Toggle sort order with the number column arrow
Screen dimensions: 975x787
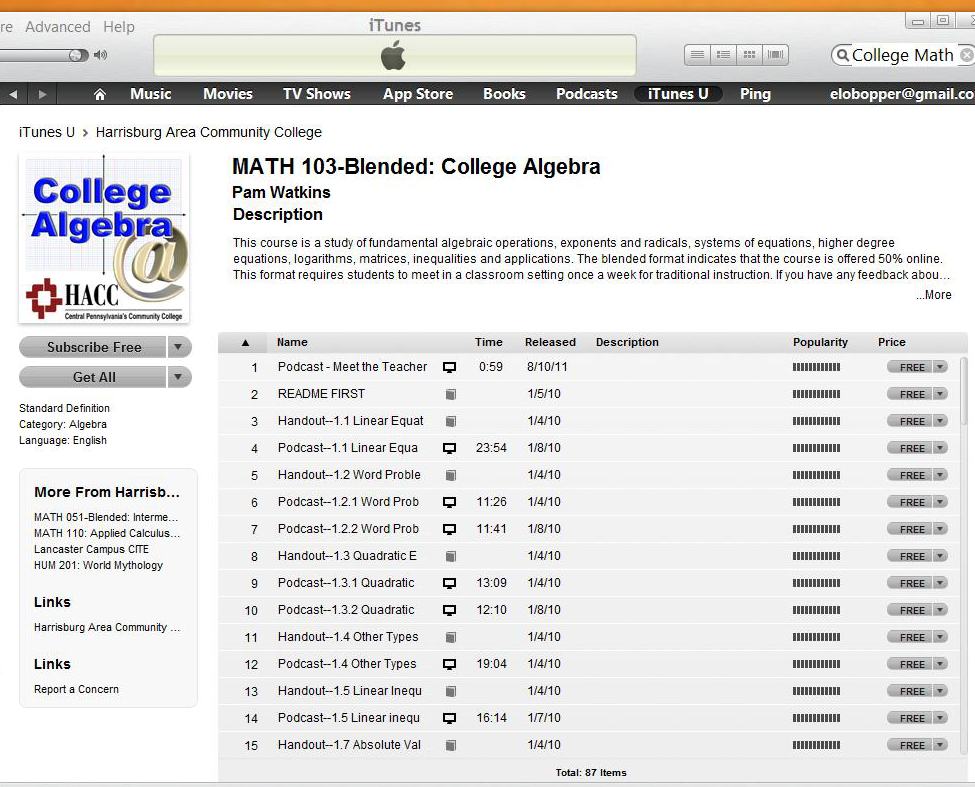[245, 343]
